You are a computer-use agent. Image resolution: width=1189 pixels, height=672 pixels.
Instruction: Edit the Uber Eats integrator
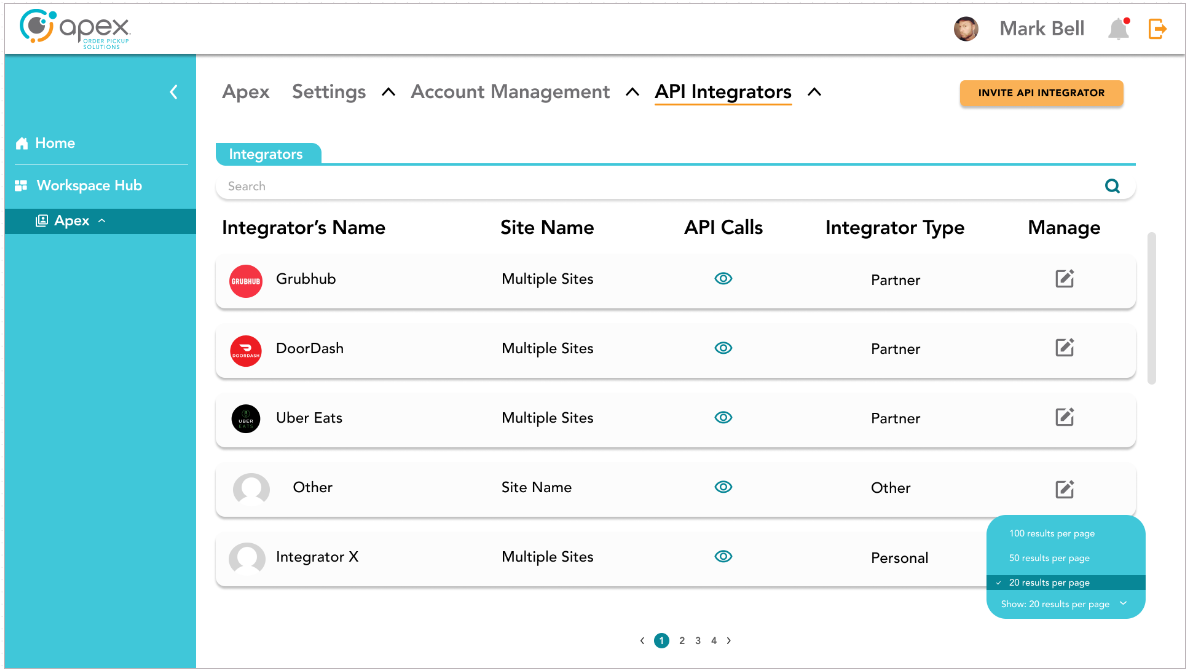(1065, 418)
